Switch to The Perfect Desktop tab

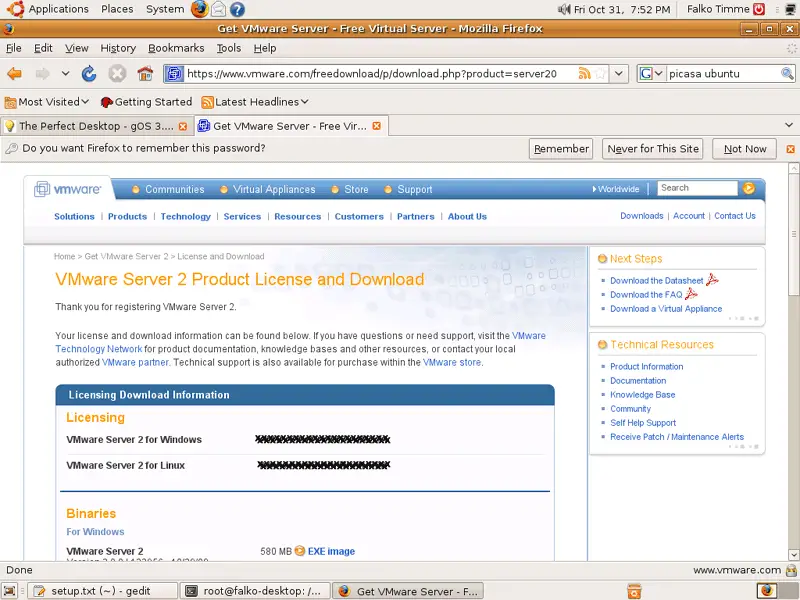point(96,126)
